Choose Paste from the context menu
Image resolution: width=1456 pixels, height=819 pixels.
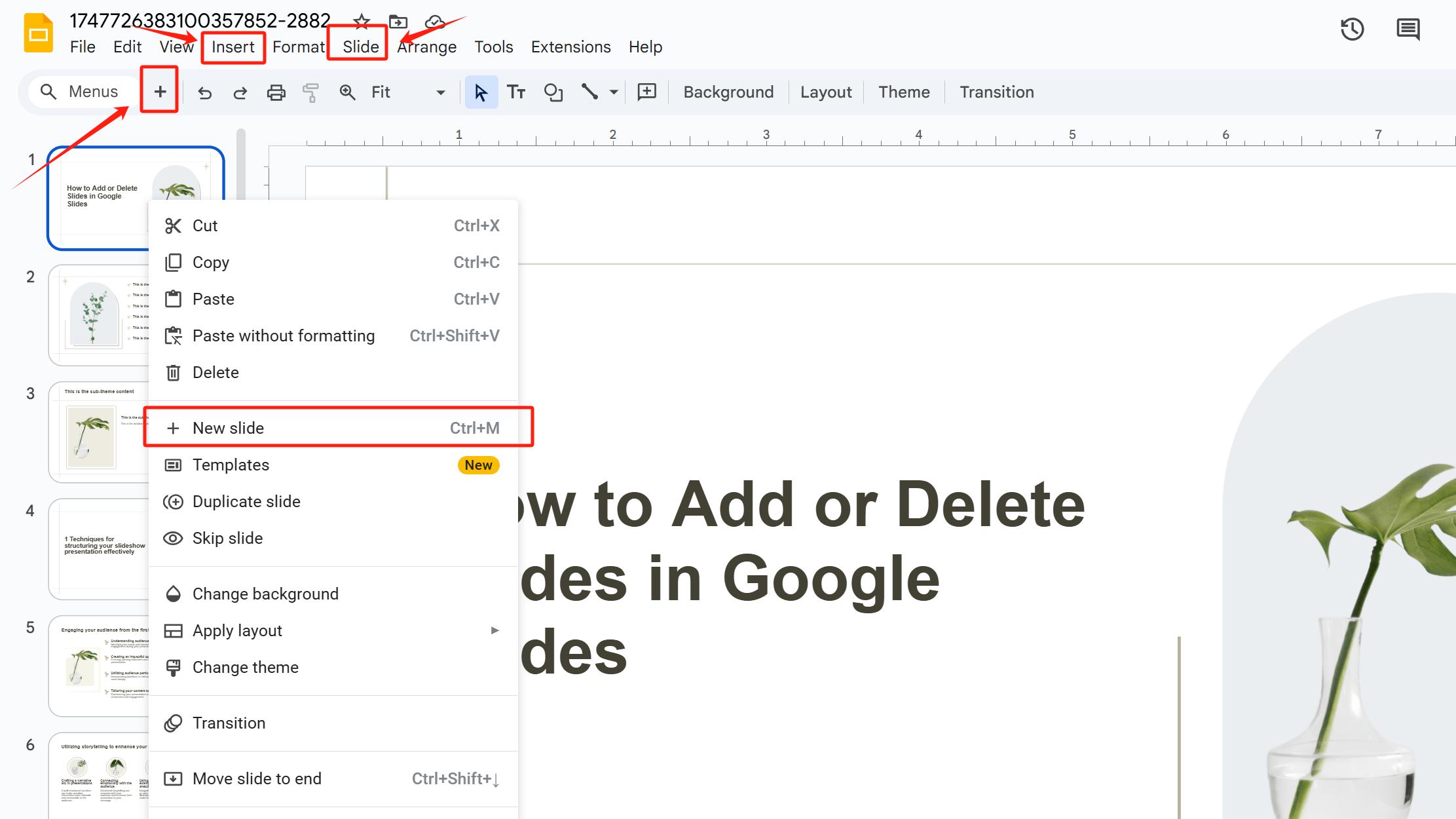[333, 299]
